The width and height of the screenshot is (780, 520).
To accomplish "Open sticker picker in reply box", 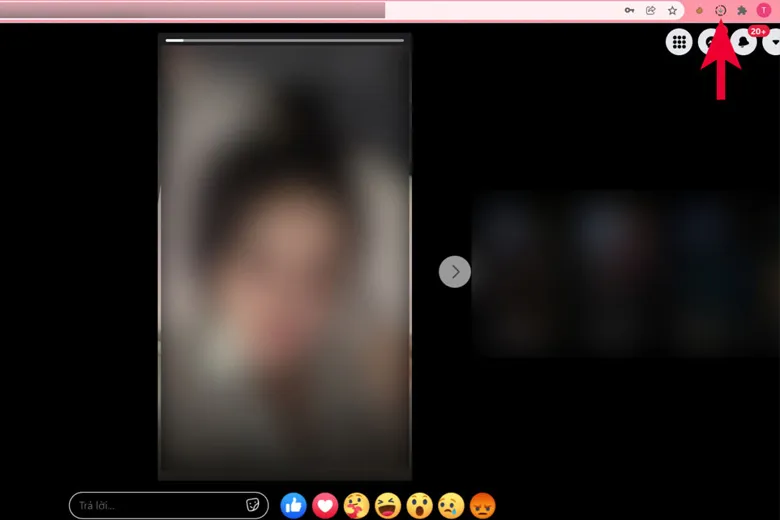I will click(253, 505).
